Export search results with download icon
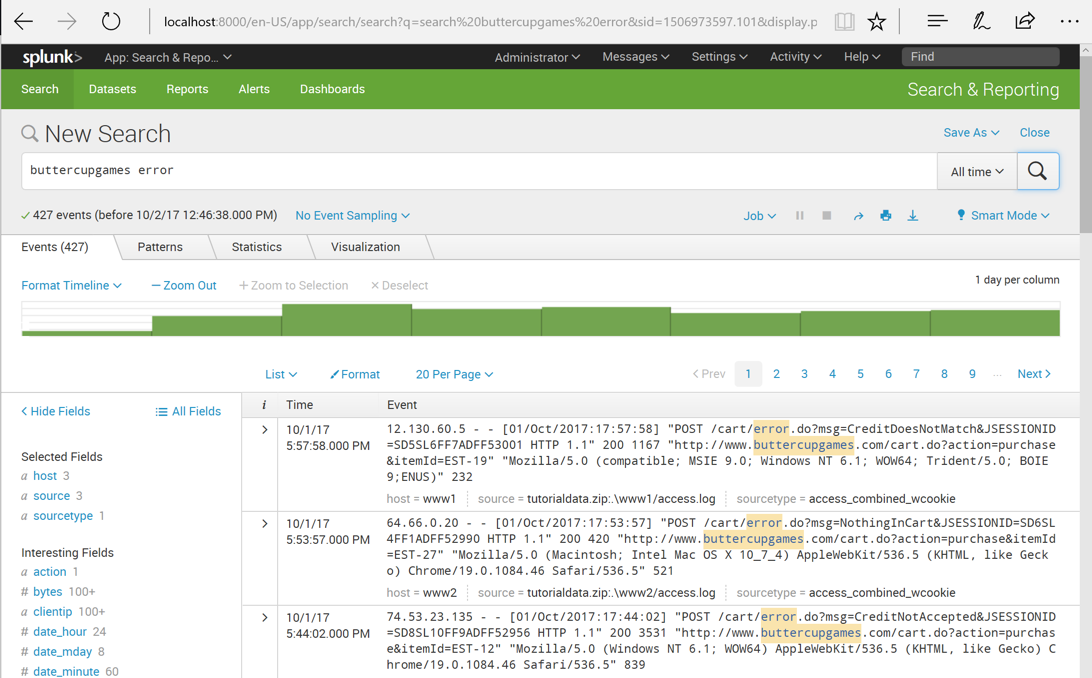Viewport: 1092px width, 678px height. tap(912, 216)
